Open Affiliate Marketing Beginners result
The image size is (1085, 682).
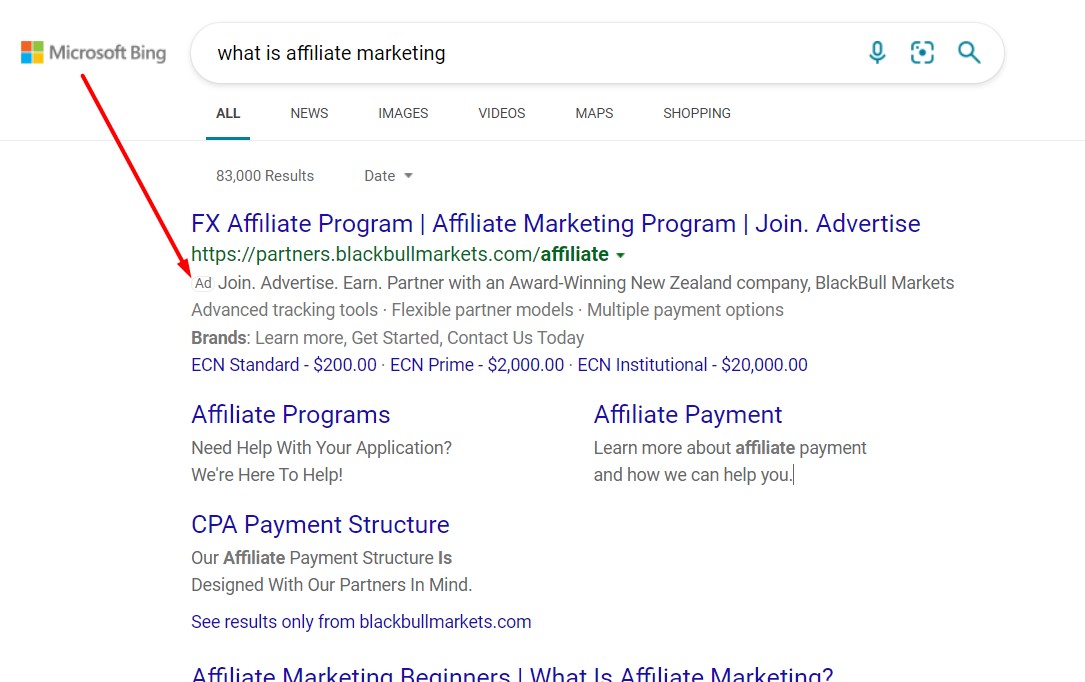[x=512, y=674]
